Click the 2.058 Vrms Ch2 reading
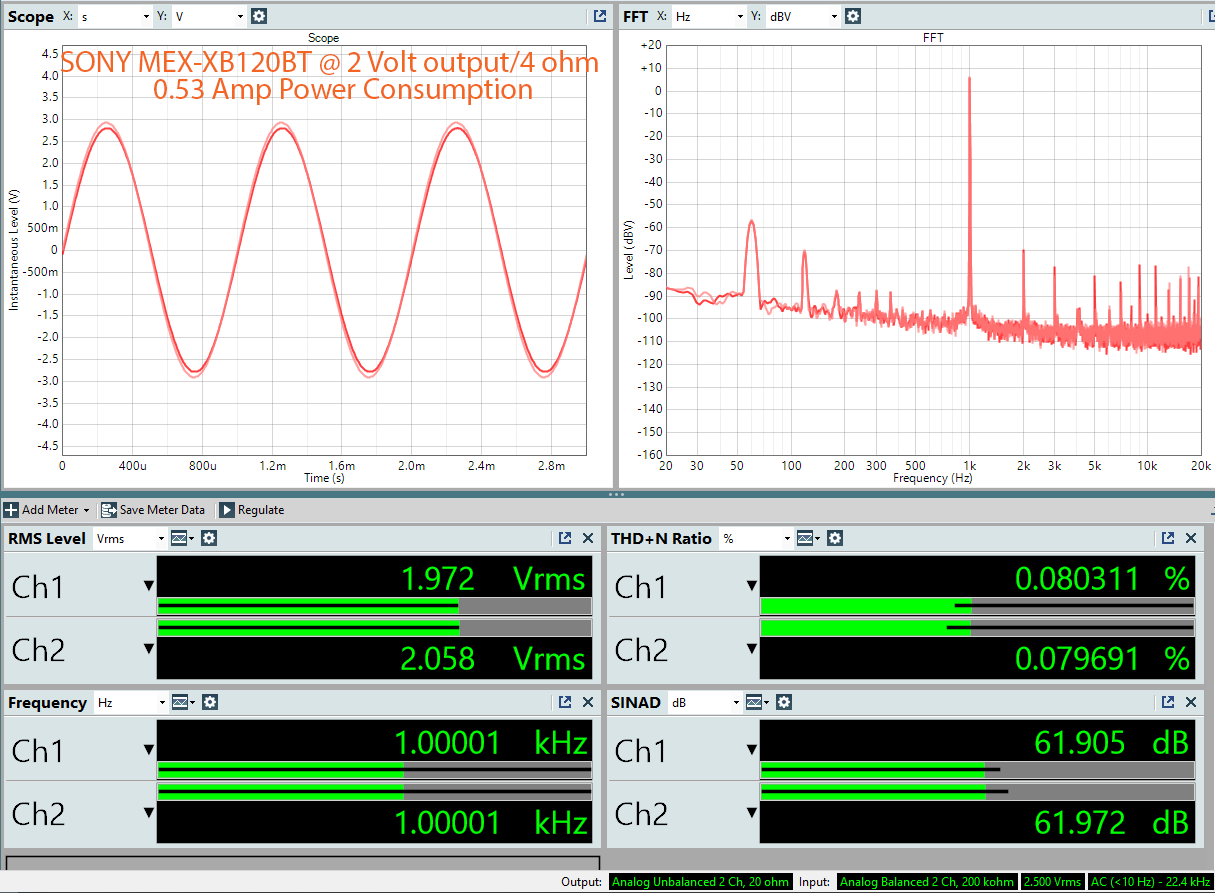This screenshot has width=1215, height=893. coord(493,658)
